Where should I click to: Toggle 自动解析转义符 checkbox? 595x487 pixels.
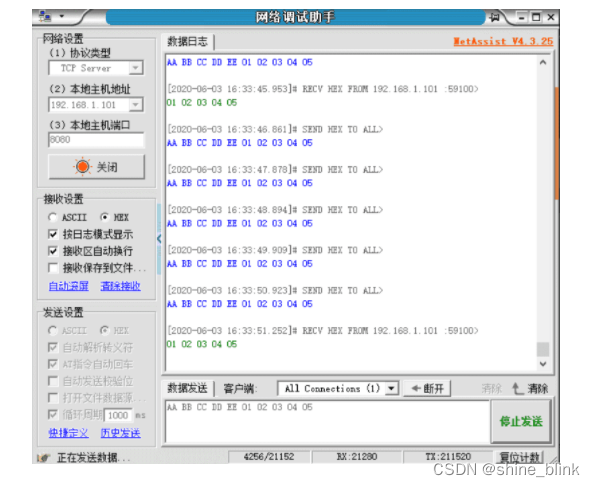point(53,347)
